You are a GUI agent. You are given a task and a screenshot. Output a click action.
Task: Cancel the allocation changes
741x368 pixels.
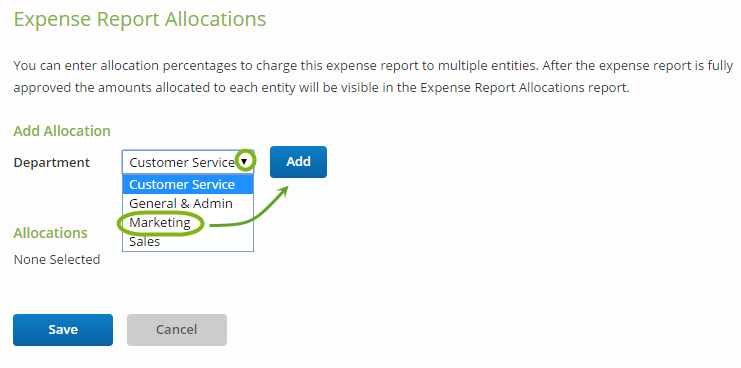click(x=177, y=330)
